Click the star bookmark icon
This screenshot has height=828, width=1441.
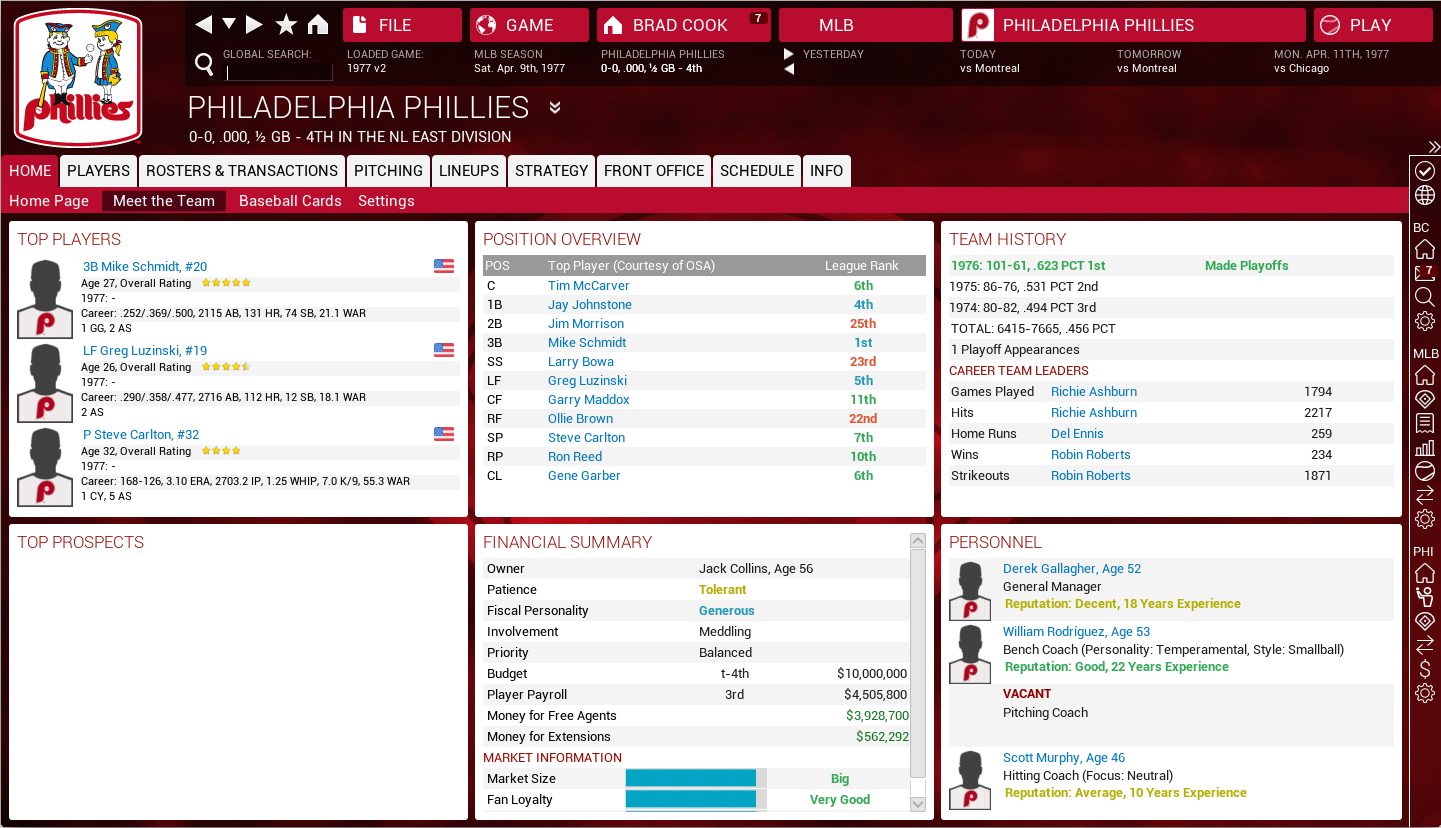pyautogui.click(x=286, y=24)
